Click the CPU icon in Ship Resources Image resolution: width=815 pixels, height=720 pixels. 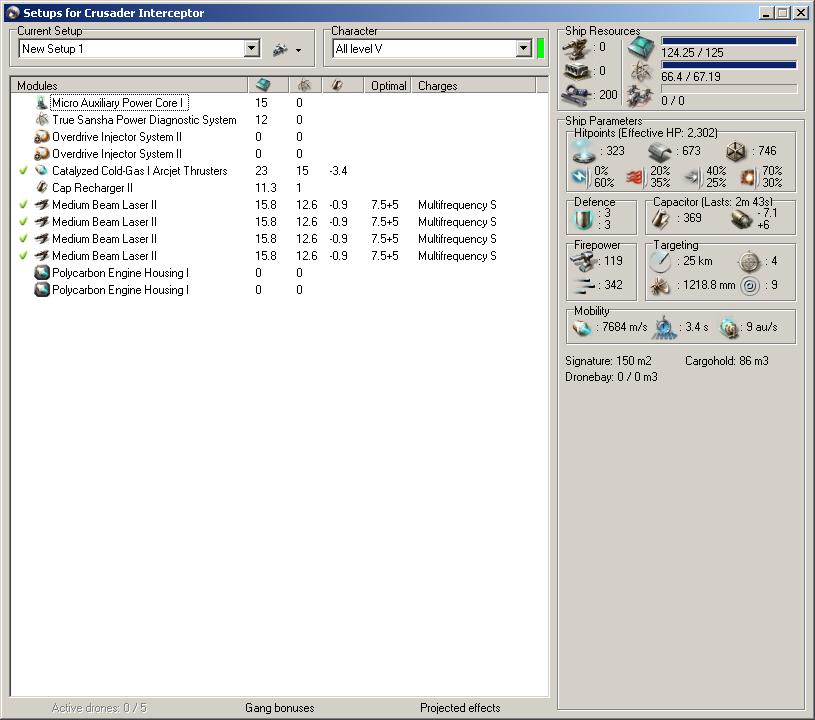tap(640, 48)
